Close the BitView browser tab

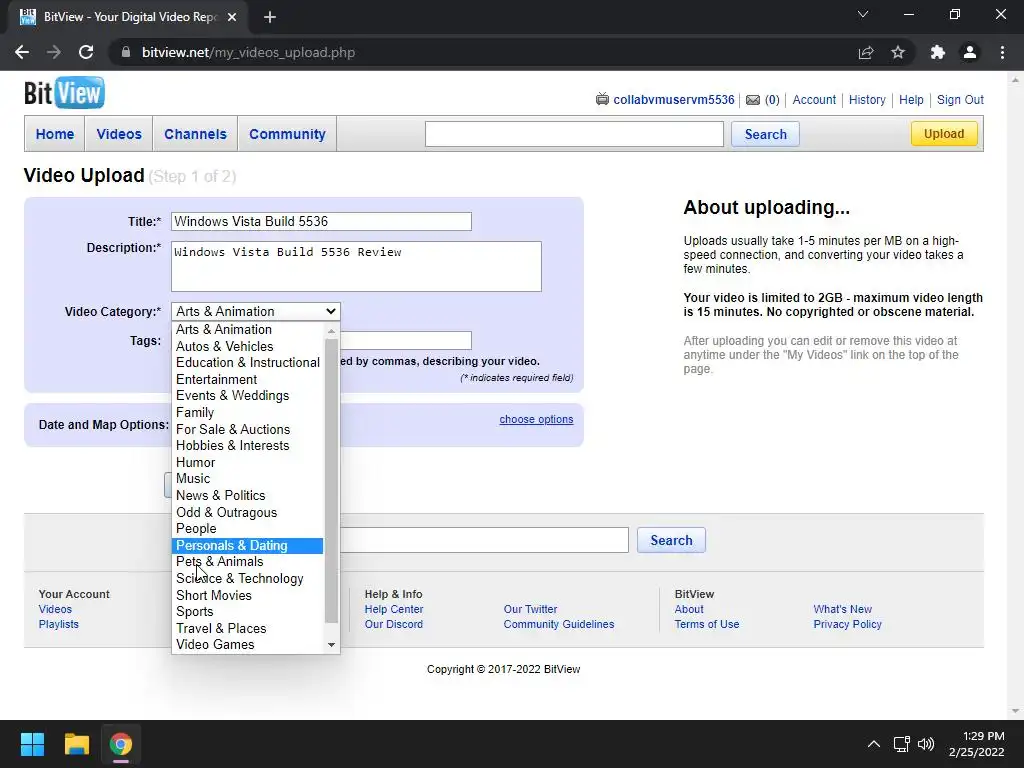pyautogui.click(x=232, y=17)
